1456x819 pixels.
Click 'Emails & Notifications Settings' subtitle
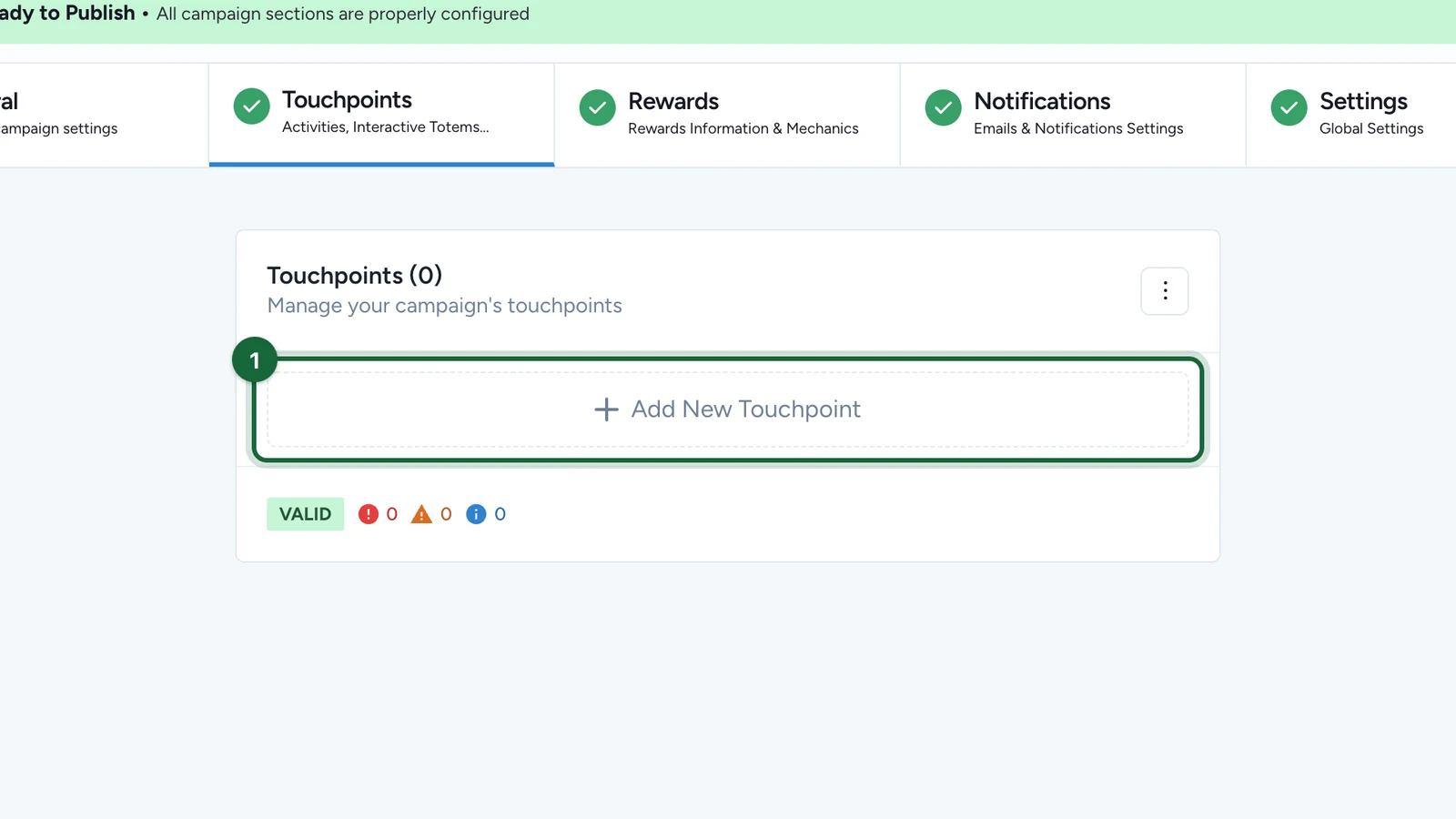(1078, 128)
